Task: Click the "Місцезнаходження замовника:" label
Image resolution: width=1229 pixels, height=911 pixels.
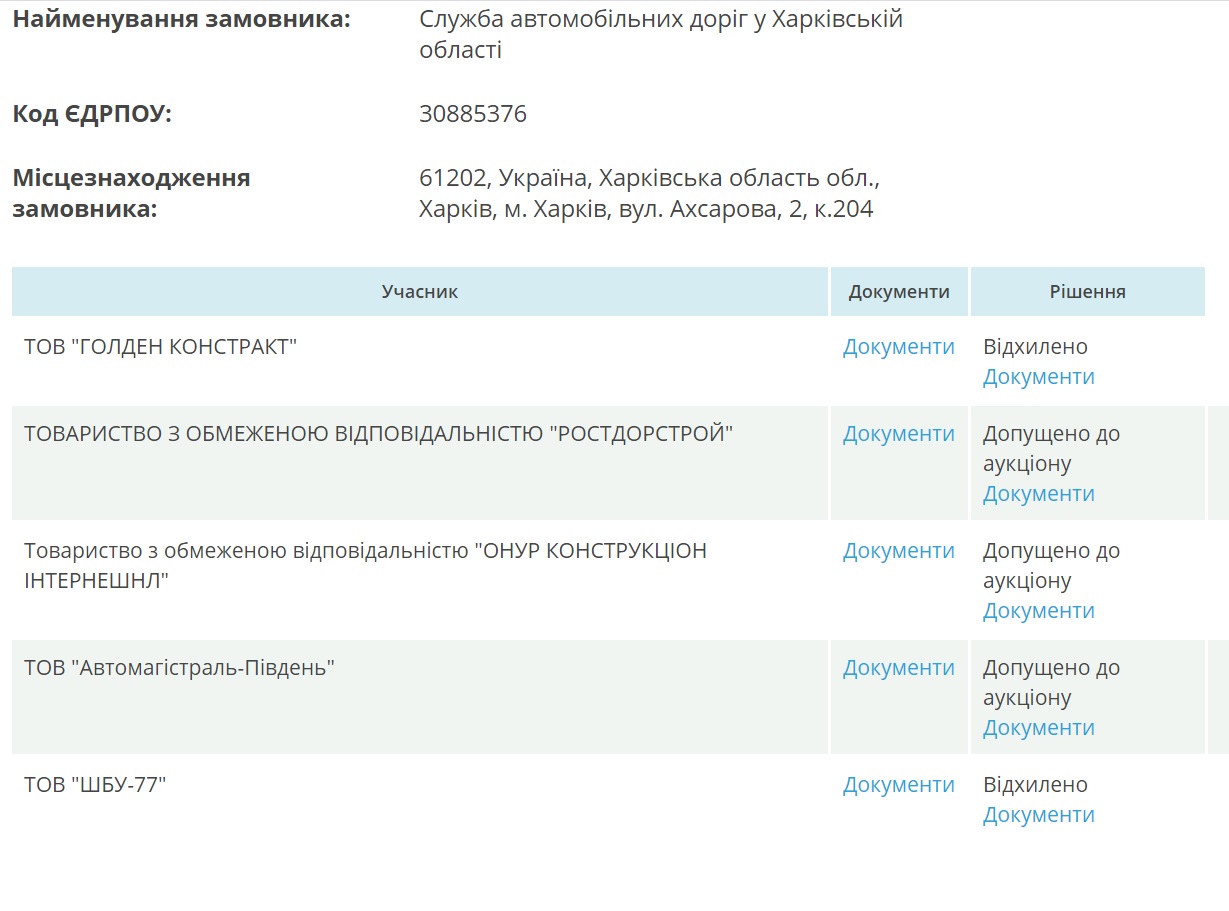Action: [131, 194]
